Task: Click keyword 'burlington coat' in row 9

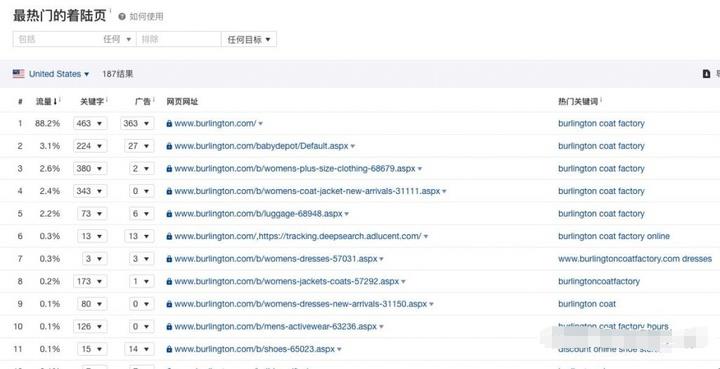Action: tap(587, 304)
